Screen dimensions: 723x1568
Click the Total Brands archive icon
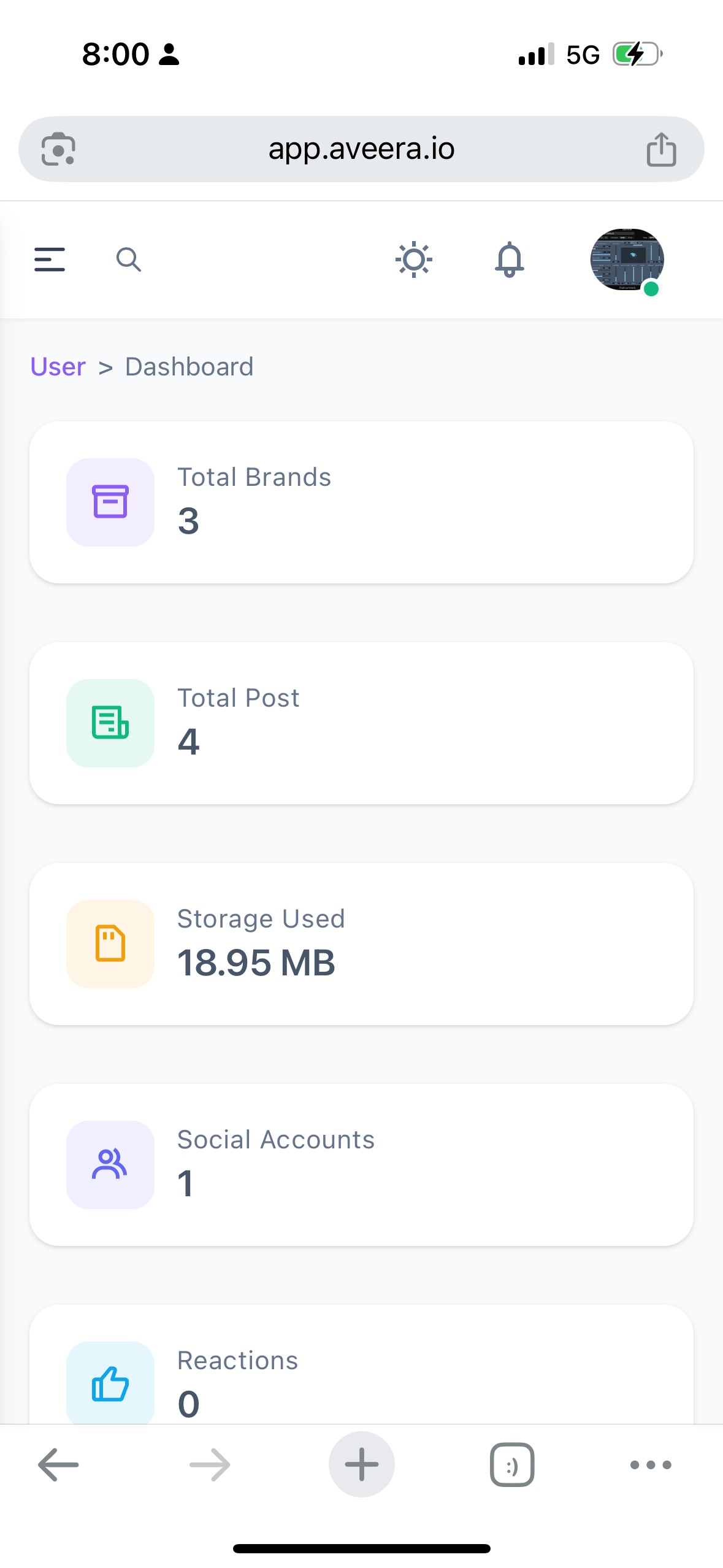coord(110,502)
